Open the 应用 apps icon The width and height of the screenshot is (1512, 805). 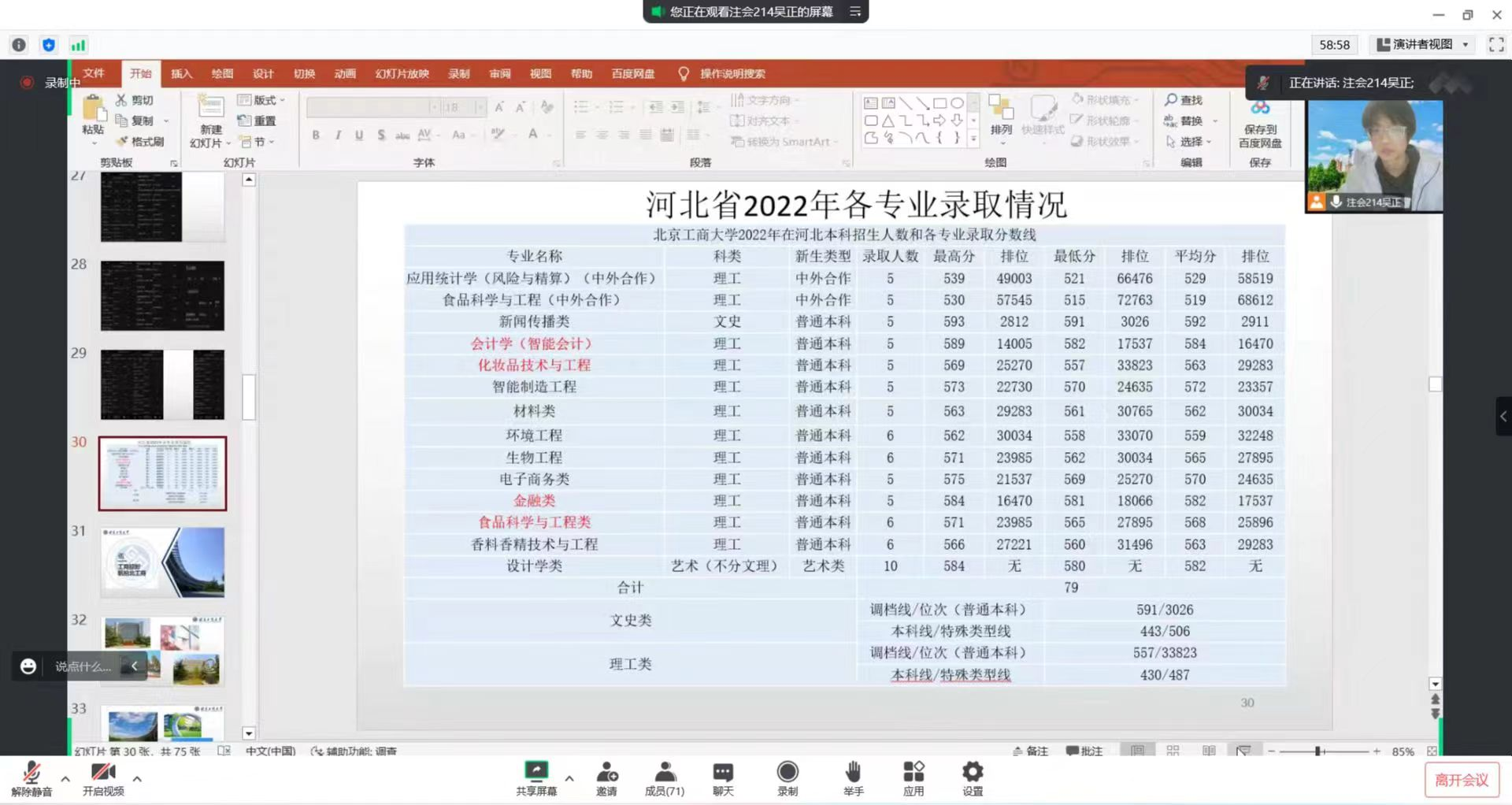point(913,772)
